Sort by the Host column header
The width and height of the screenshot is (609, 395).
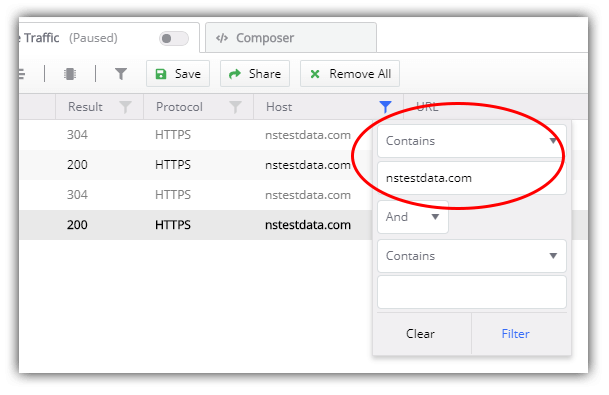279,107
